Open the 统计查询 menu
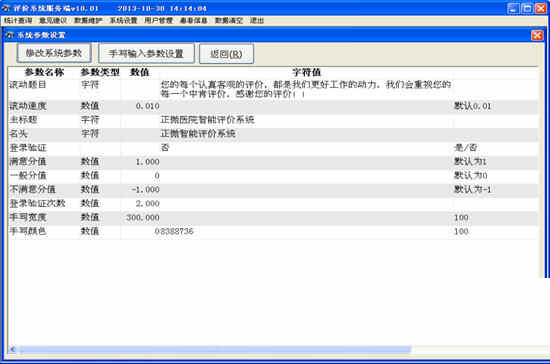 click(x=18, y=21)
